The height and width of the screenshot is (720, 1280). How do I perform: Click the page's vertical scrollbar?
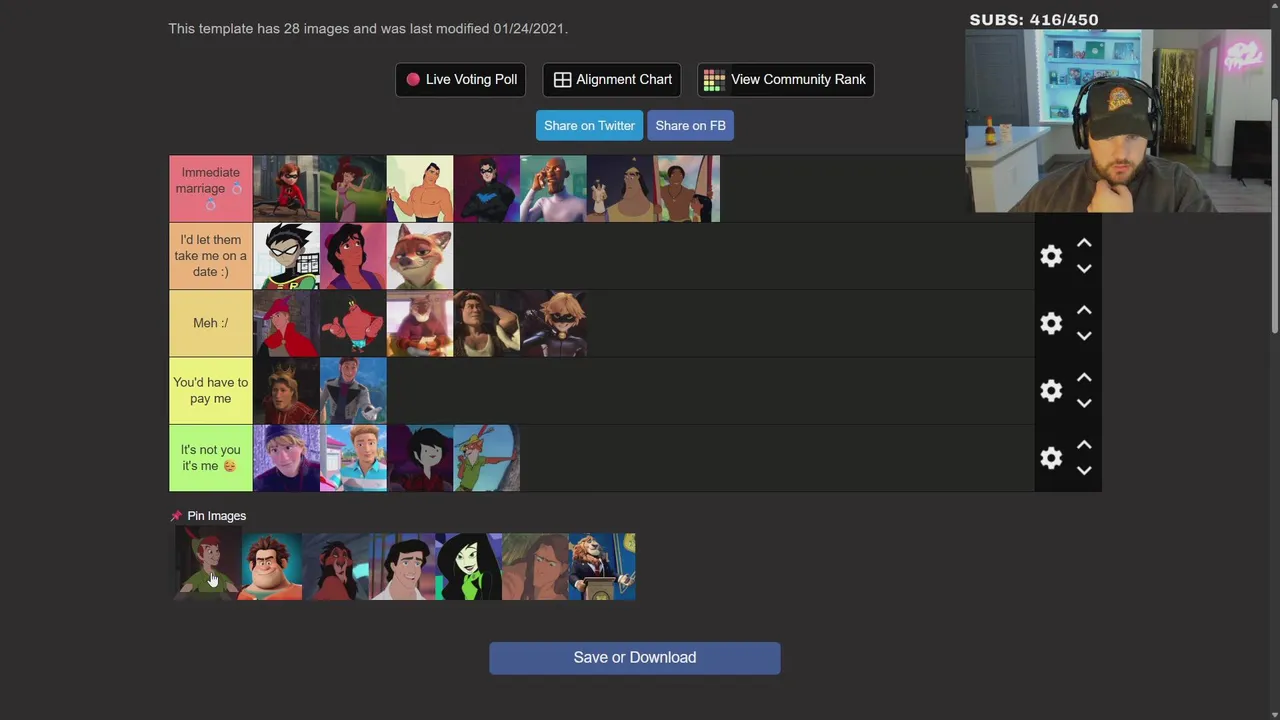click(1274, 215)
